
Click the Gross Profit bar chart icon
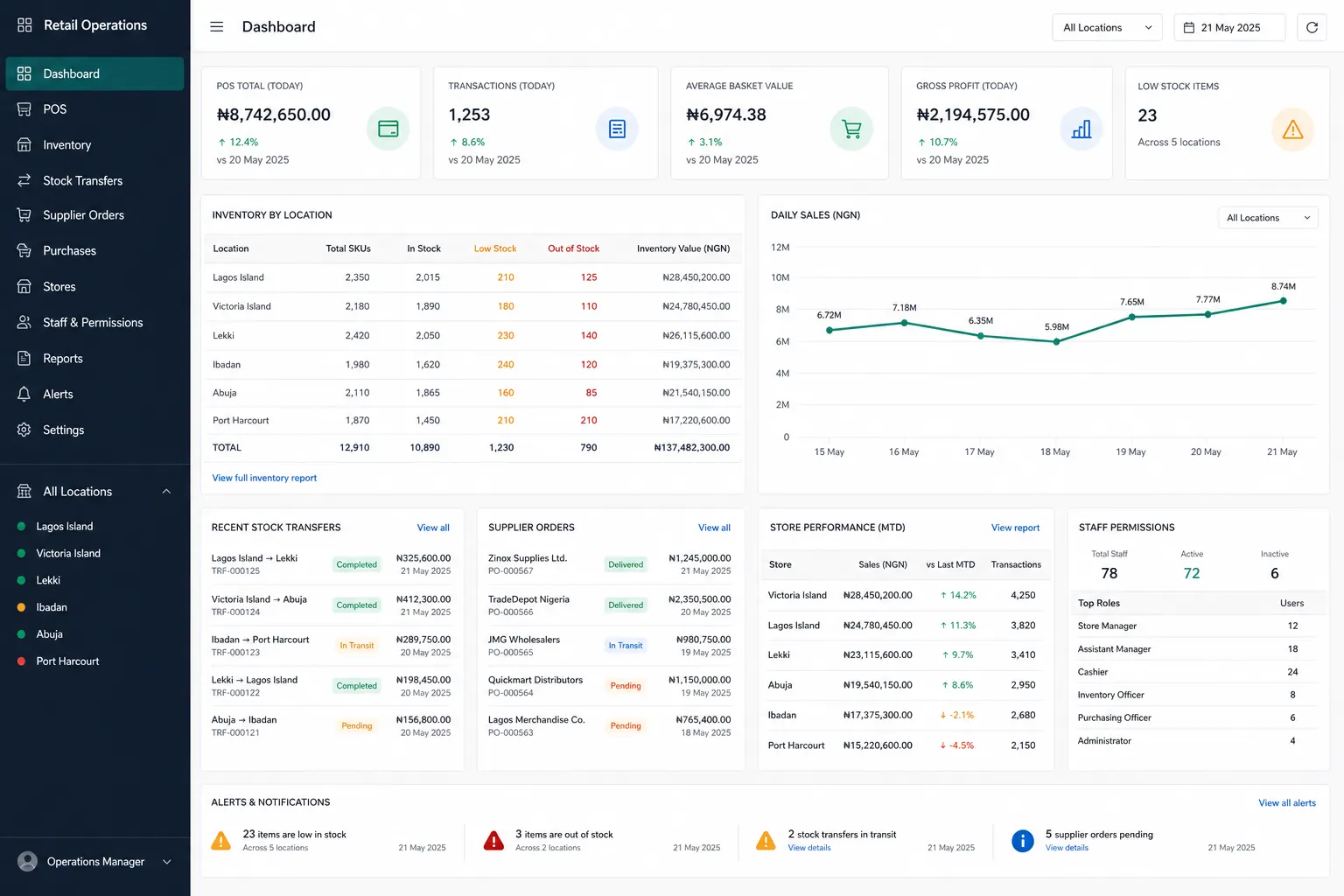pyautogui.click(x=1081, y=129)
